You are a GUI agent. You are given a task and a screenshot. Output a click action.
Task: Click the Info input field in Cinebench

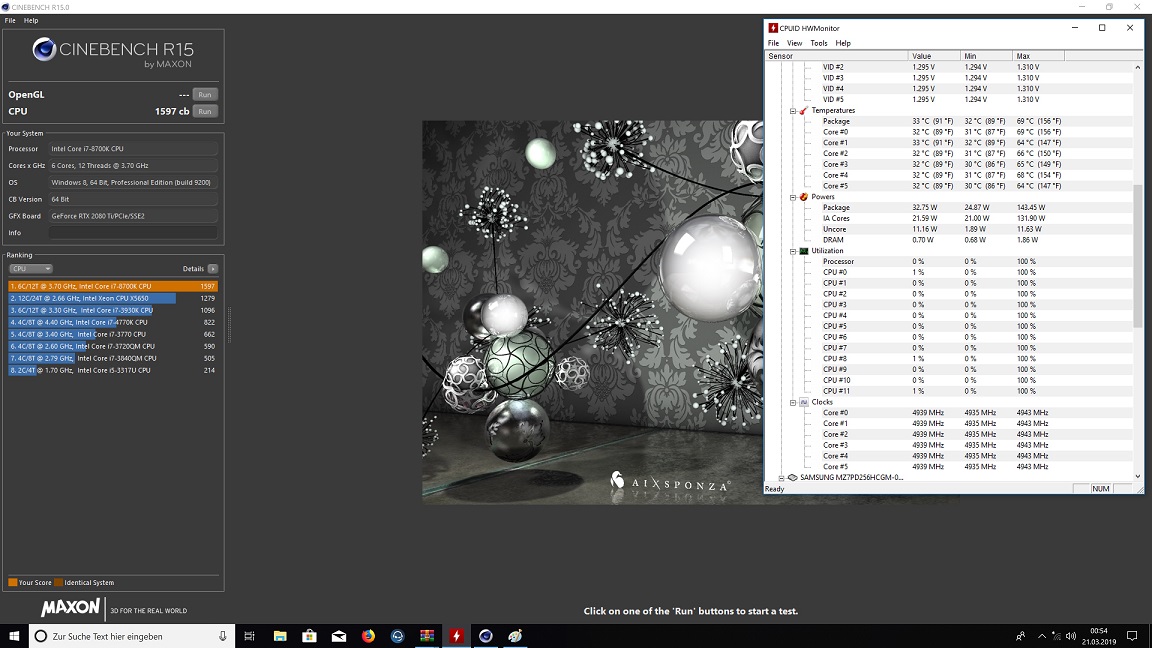click(x=133, y=233)
